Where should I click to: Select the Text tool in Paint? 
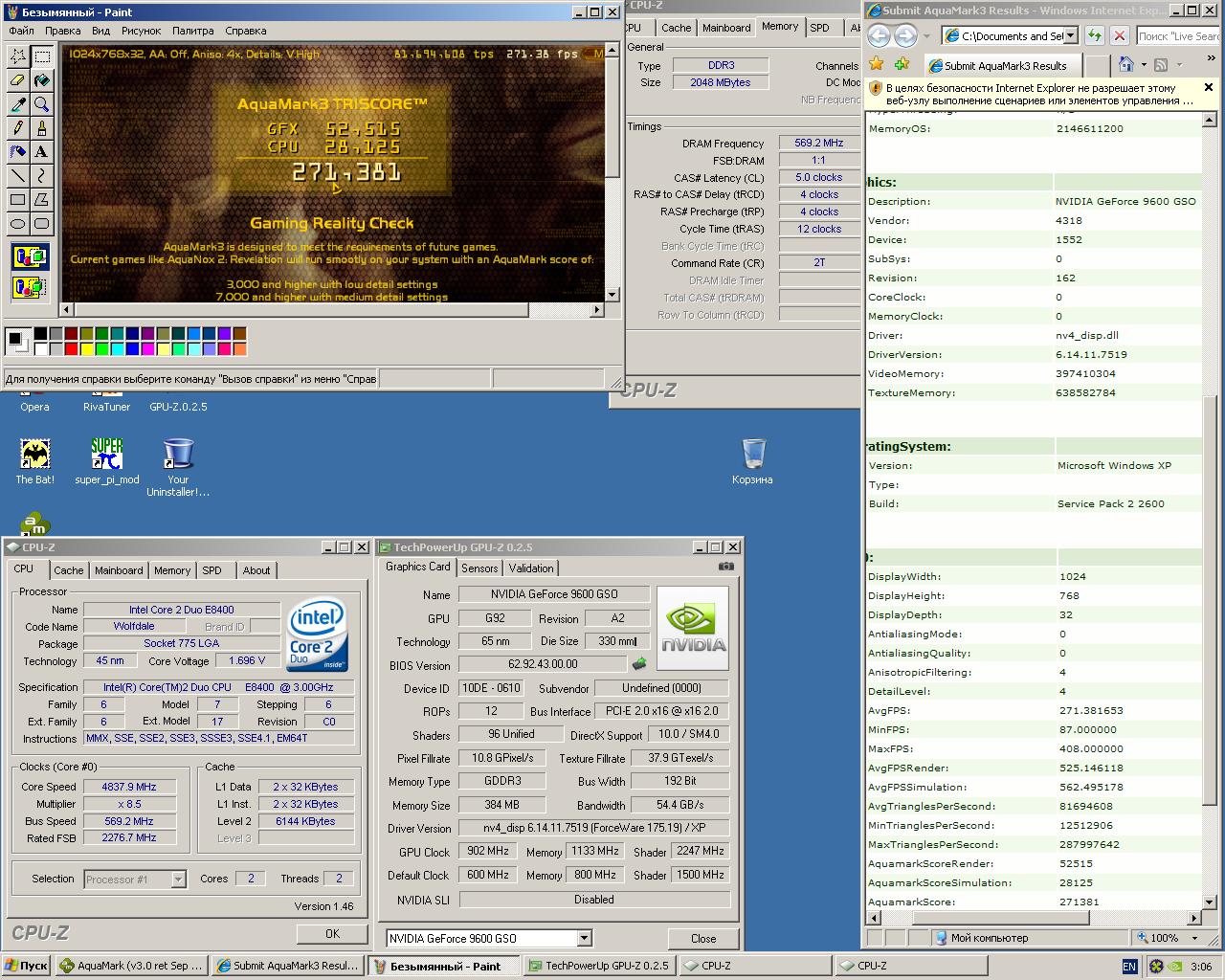42,152
